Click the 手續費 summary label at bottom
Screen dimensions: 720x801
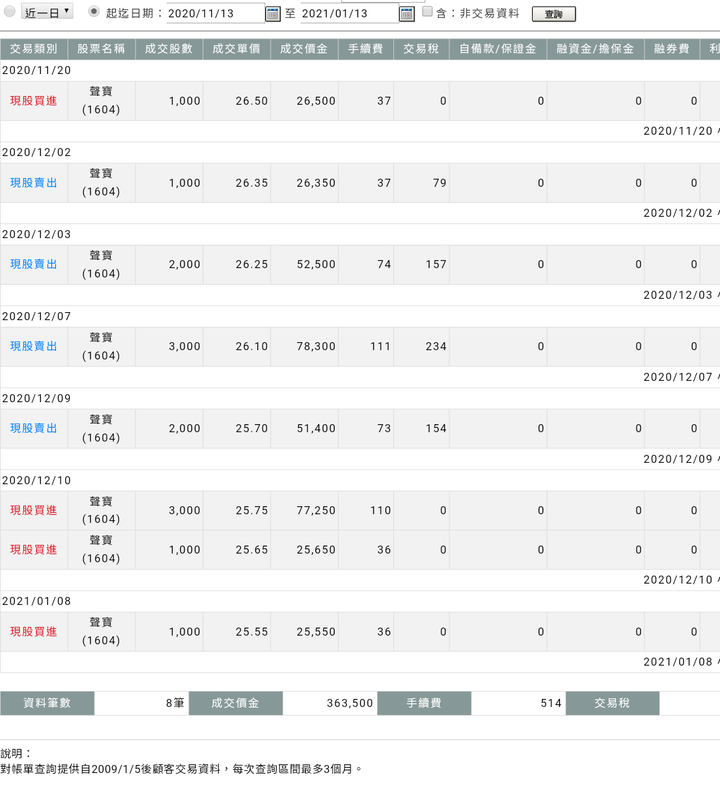click(x=424, y=703)
